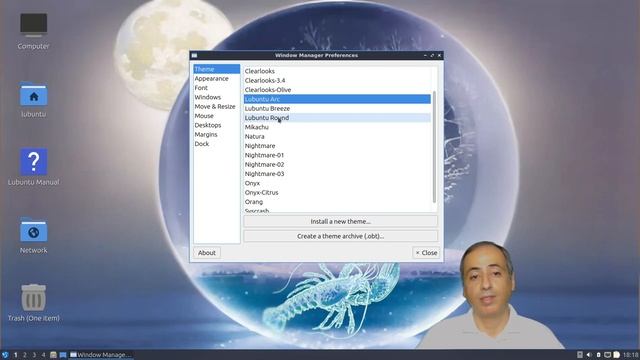Open the Move & Resize section
Screen dimensions: 640x360
pos(216,107)
